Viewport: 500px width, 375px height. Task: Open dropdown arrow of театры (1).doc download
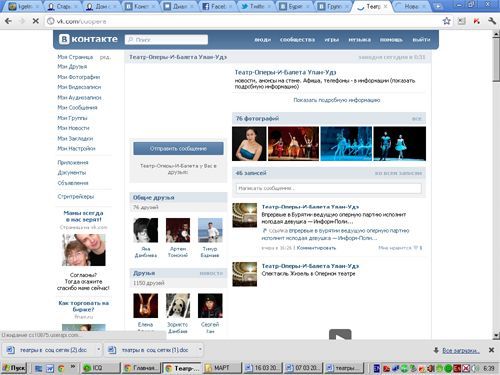[200, 350]
